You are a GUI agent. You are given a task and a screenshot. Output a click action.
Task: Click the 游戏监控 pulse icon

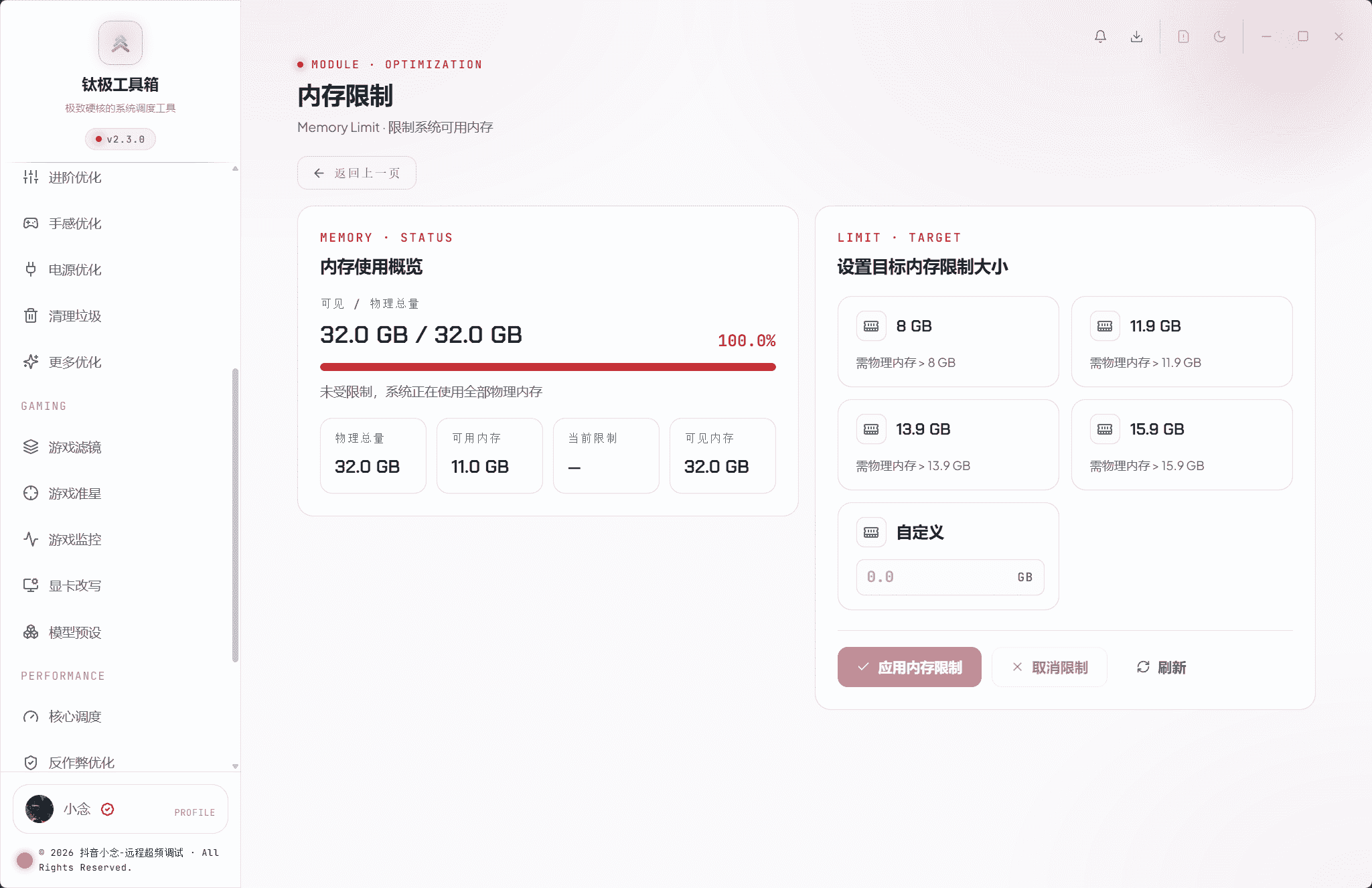click(x=31, y=540)
